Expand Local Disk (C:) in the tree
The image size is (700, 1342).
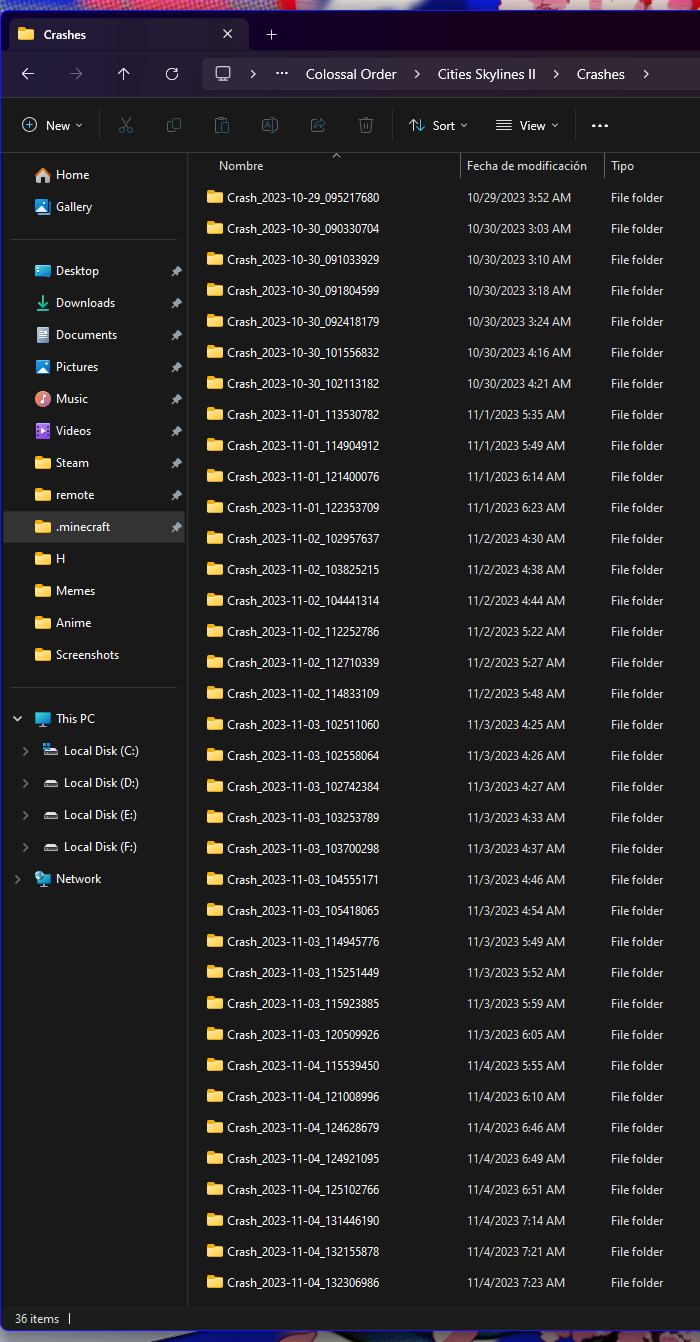pyautogui.click(x=26, y=751)
